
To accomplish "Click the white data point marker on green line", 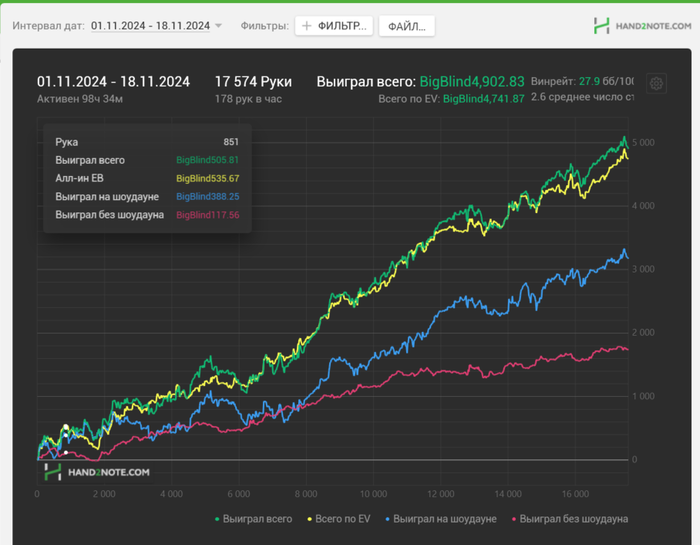I will tap(66, 427).
